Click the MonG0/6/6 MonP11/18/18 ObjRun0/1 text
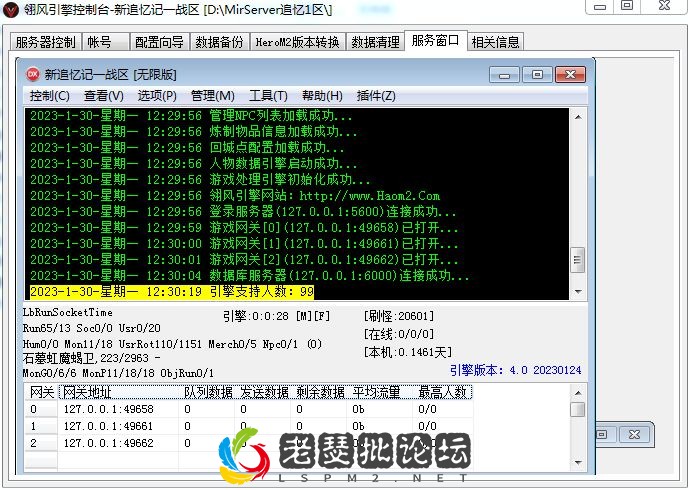Image resolution: width=690 pixels, height=490 pixels. (118, 373)
